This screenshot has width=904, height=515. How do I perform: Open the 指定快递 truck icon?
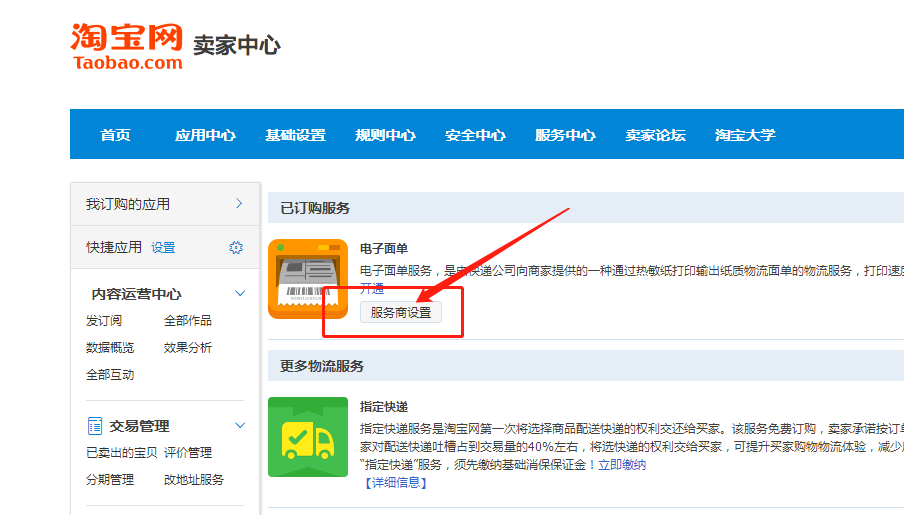(308, 437)
